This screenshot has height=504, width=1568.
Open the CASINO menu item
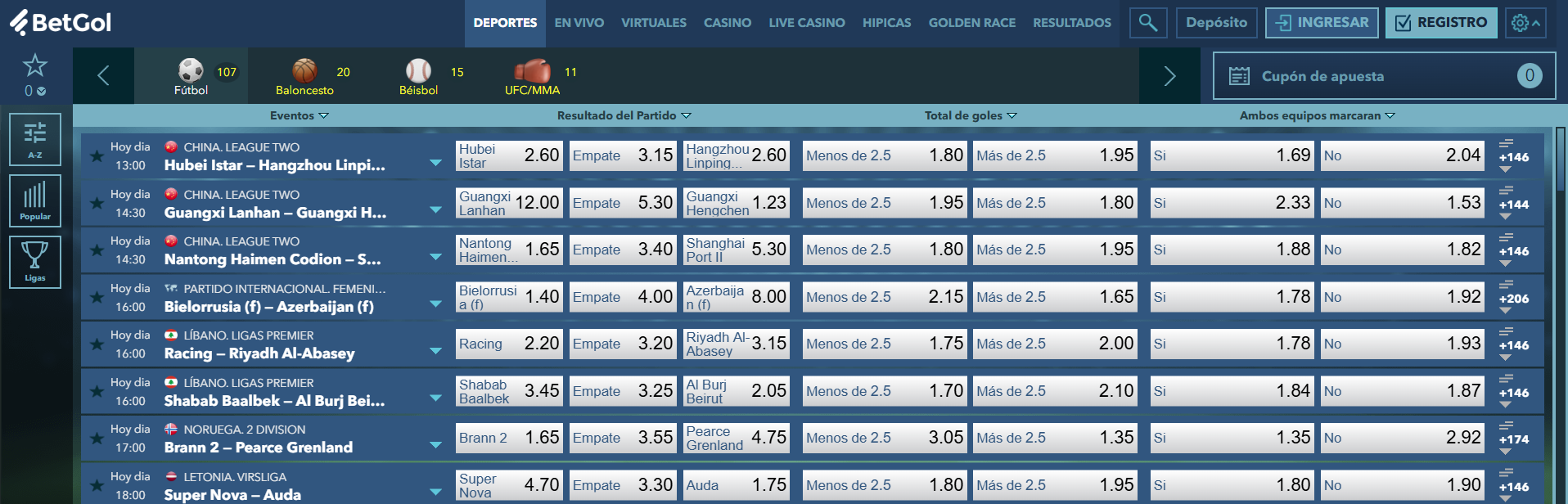727,23
